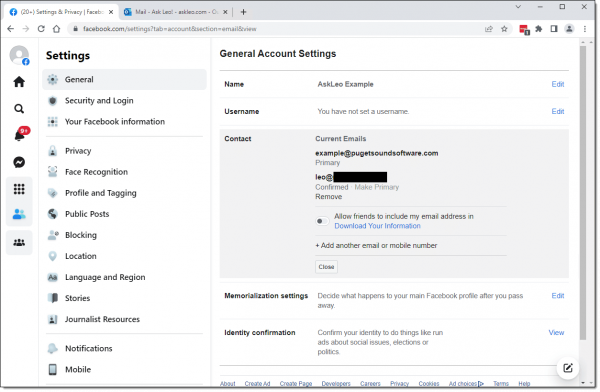Viewport: 600px width, 392px height.
Task: Open Language and Region settings
Action: click(x=124, y=277)
